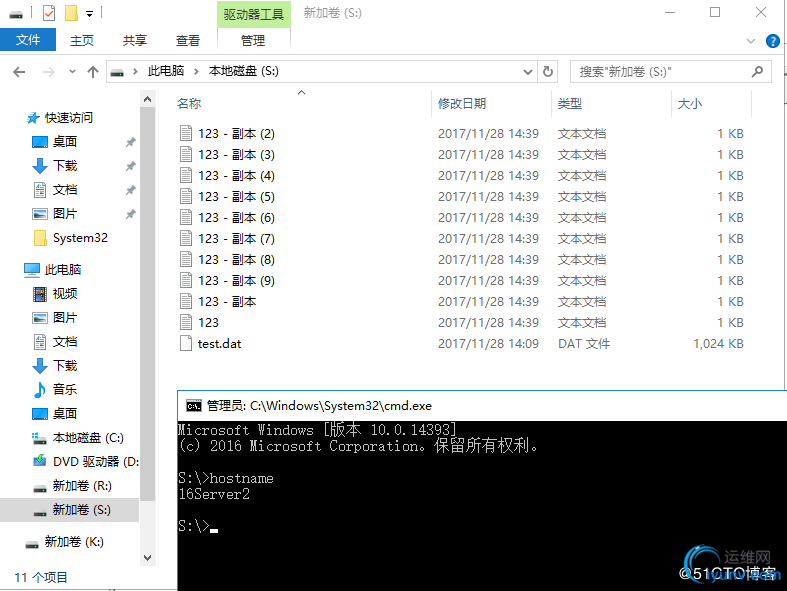Go back with the left arrow
Viewport: 787px width, 591px height.
click(20, 72)
